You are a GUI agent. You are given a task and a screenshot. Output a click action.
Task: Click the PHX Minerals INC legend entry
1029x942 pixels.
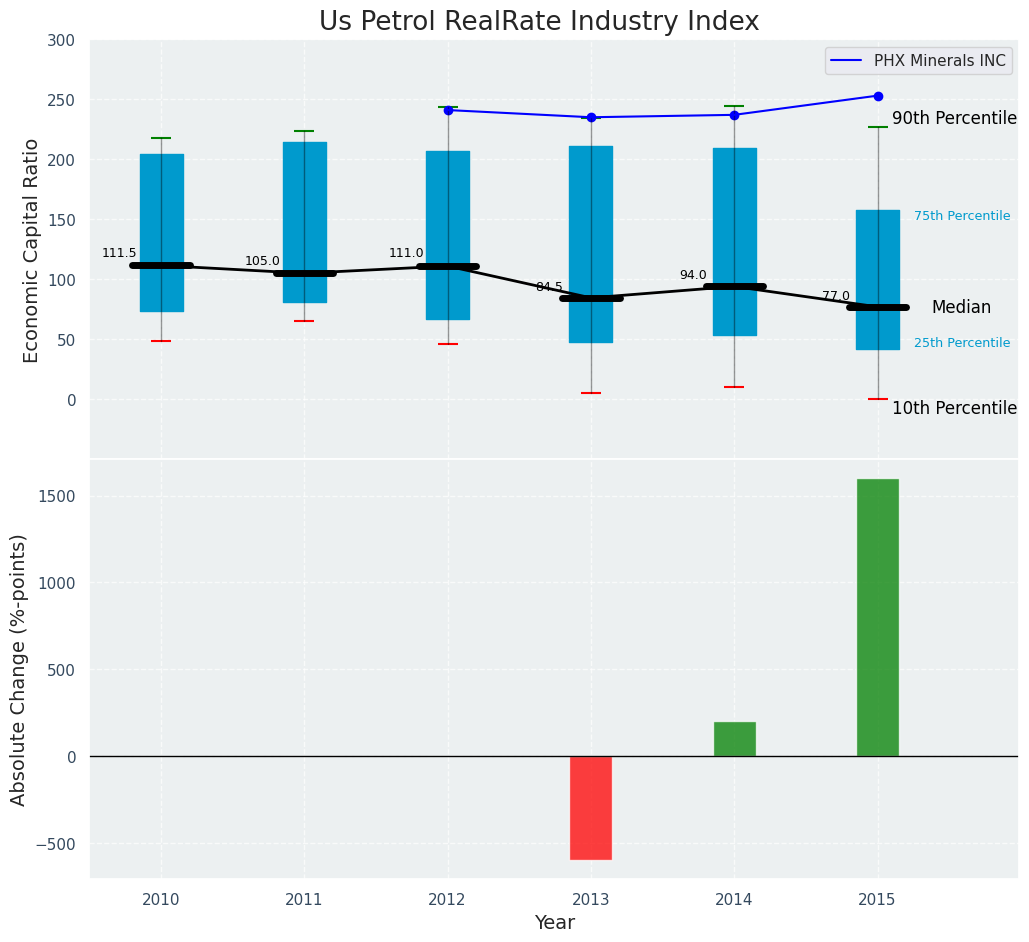919,61
